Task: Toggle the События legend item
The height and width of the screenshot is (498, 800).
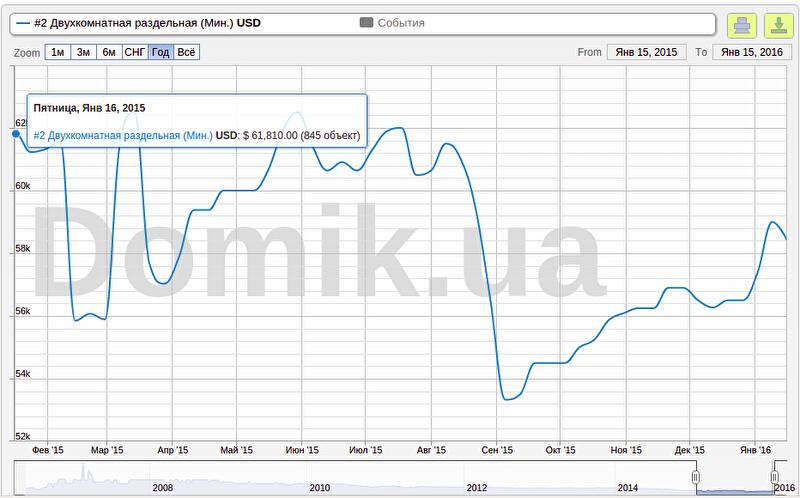Action: click(392, 22)
